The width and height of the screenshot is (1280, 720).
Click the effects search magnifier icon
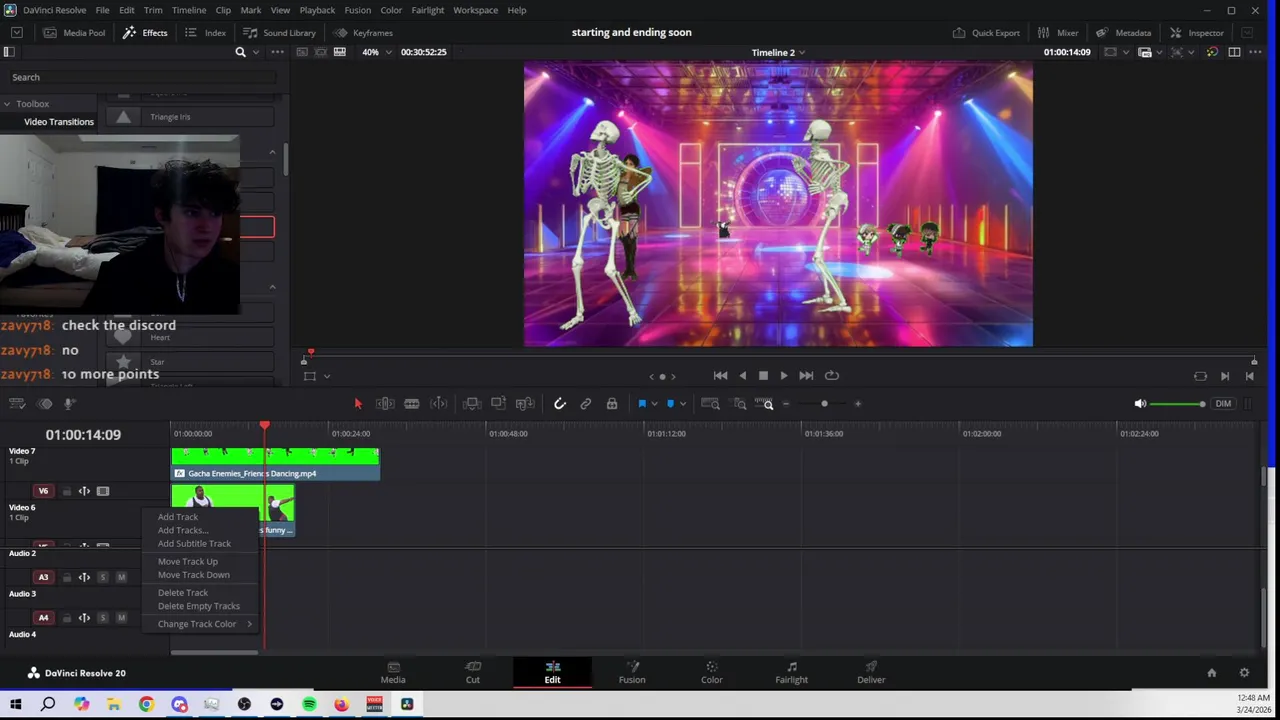click(240, 52)
